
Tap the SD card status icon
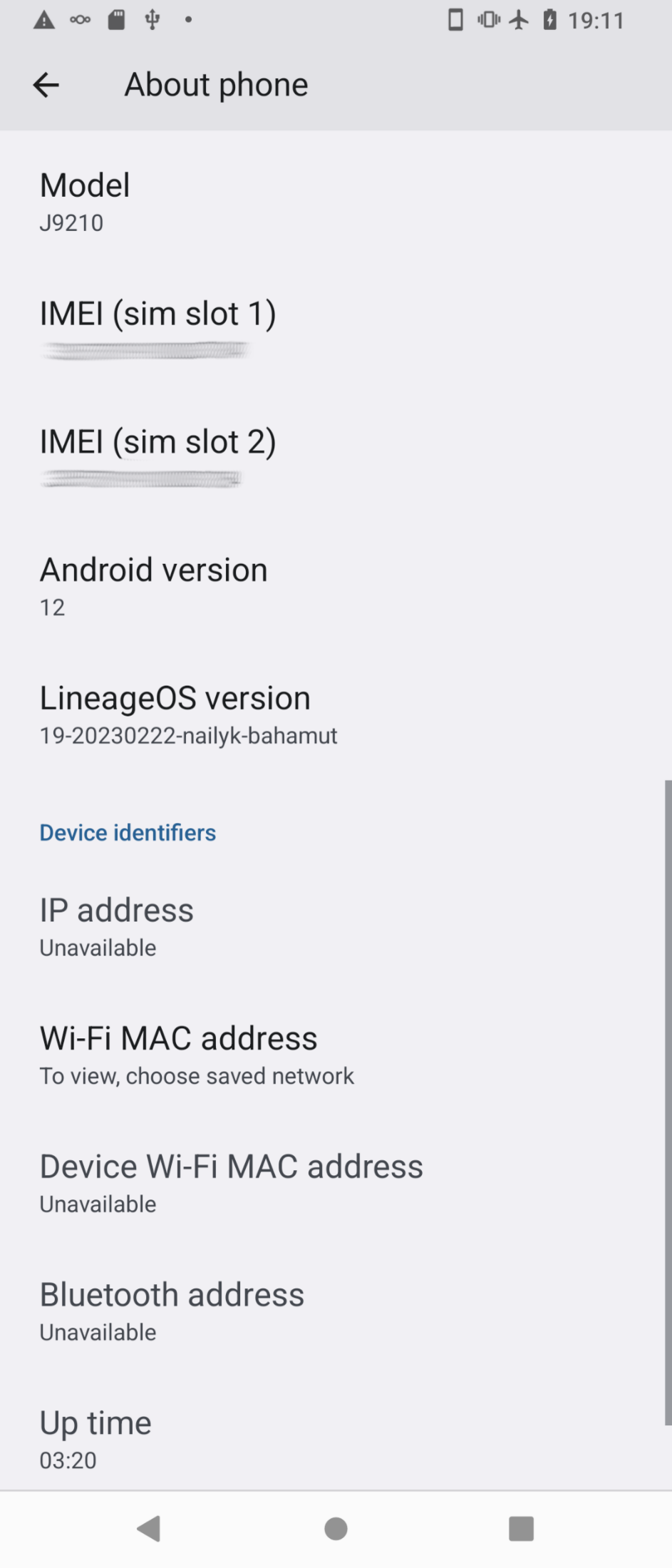pyautogui.click(x=116, y=20)
